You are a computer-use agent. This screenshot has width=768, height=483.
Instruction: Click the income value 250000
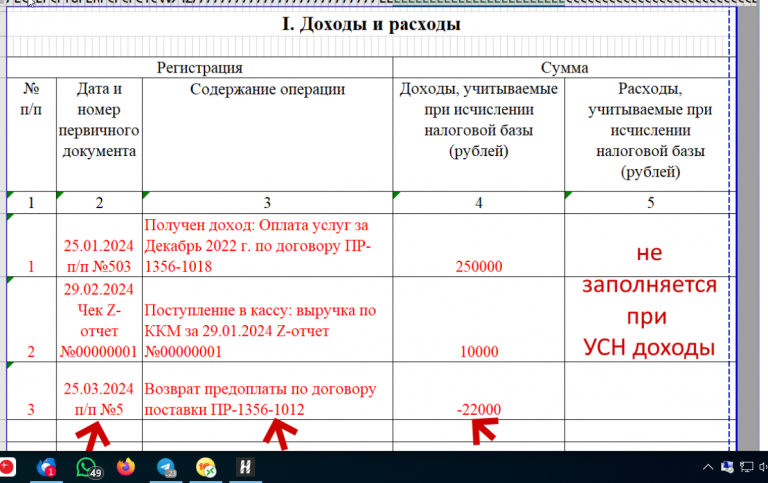click(479, 266)
